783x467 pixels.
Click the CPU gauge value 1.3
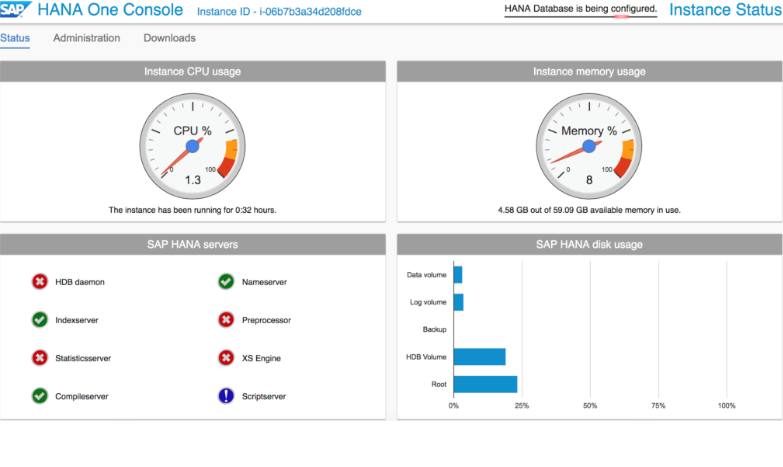point(193,180)
